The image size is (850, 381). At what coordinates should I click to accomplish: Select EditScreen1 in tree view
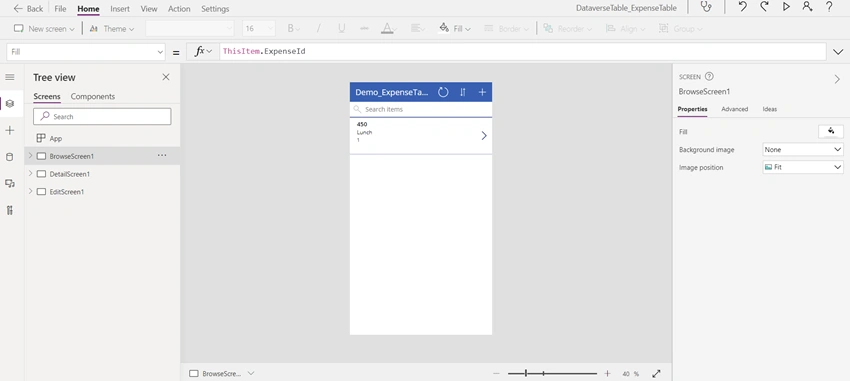pos(67,192)
